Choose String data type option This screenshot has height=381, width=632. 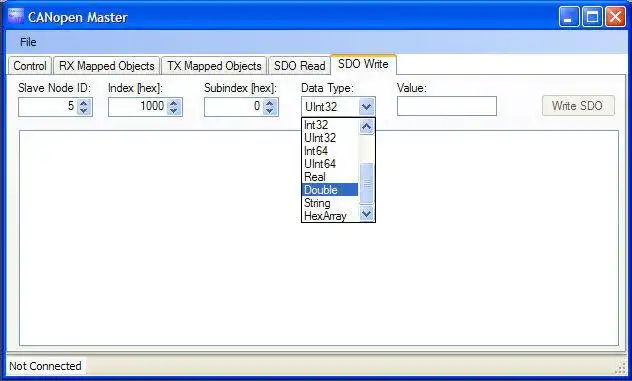pos(330,203)
